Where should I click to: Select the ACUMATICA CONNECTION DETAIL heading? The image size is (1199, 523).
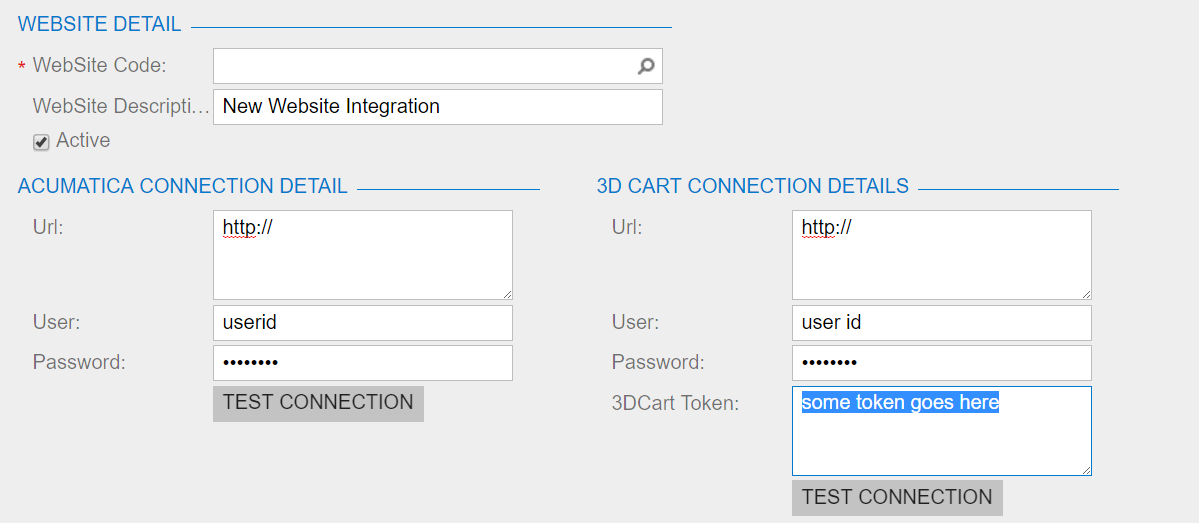click(183, 186)
